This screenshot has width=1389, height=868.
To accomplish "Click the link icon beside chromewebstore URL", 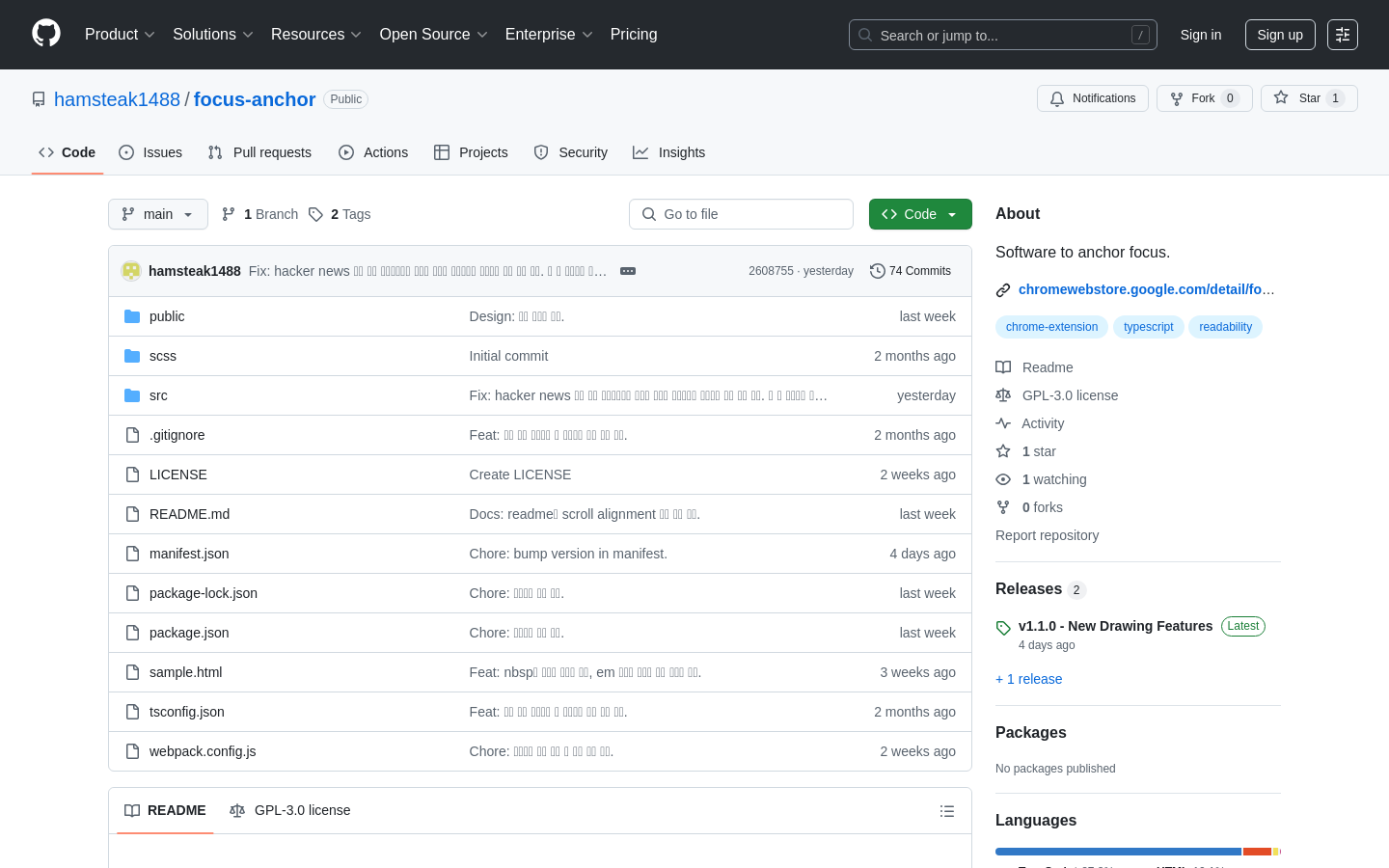I will click(x=1003, y=289).
